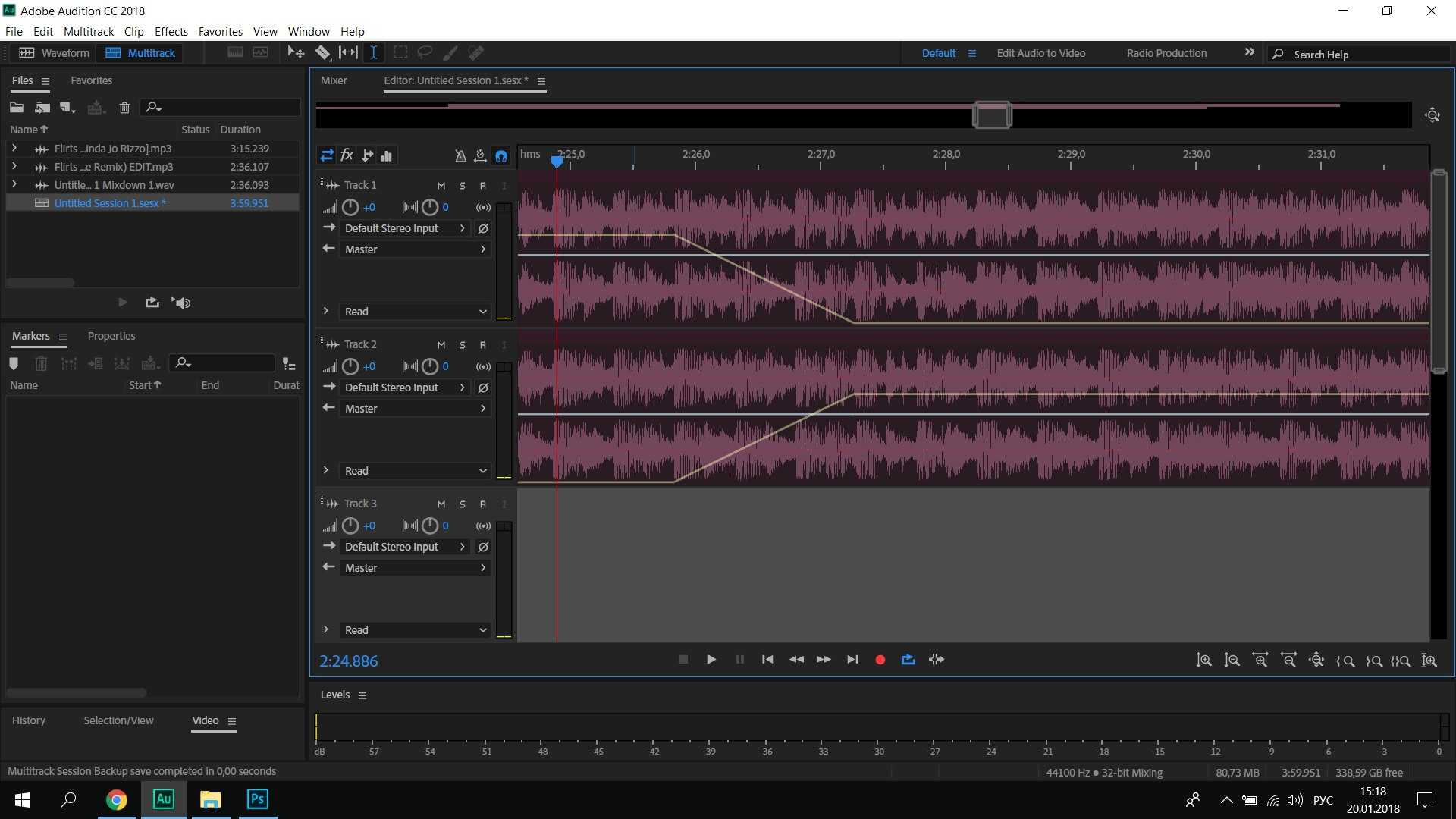Open the Effects menu

(x=171, y=31)
